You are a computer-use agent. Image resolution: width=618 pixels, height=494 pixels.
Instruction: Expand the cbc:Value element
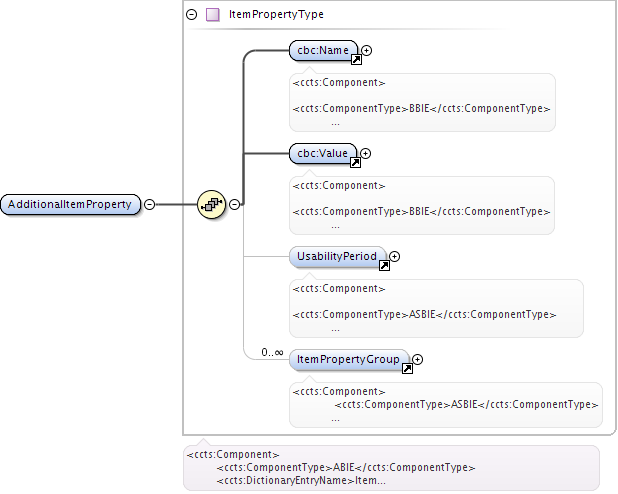pos(366,153)
